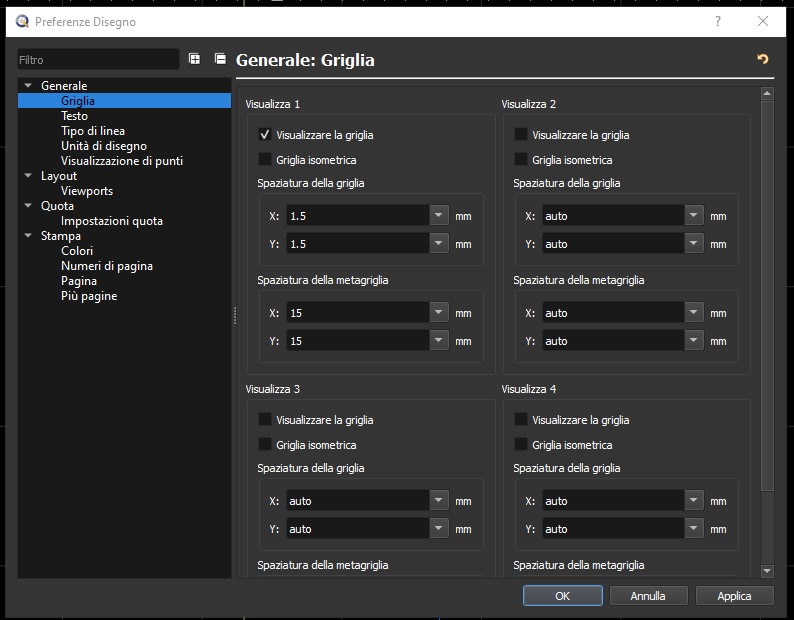794x620 pixels.
Task: Click the orange reset arrow icon
Action: (x=763, y=59)
